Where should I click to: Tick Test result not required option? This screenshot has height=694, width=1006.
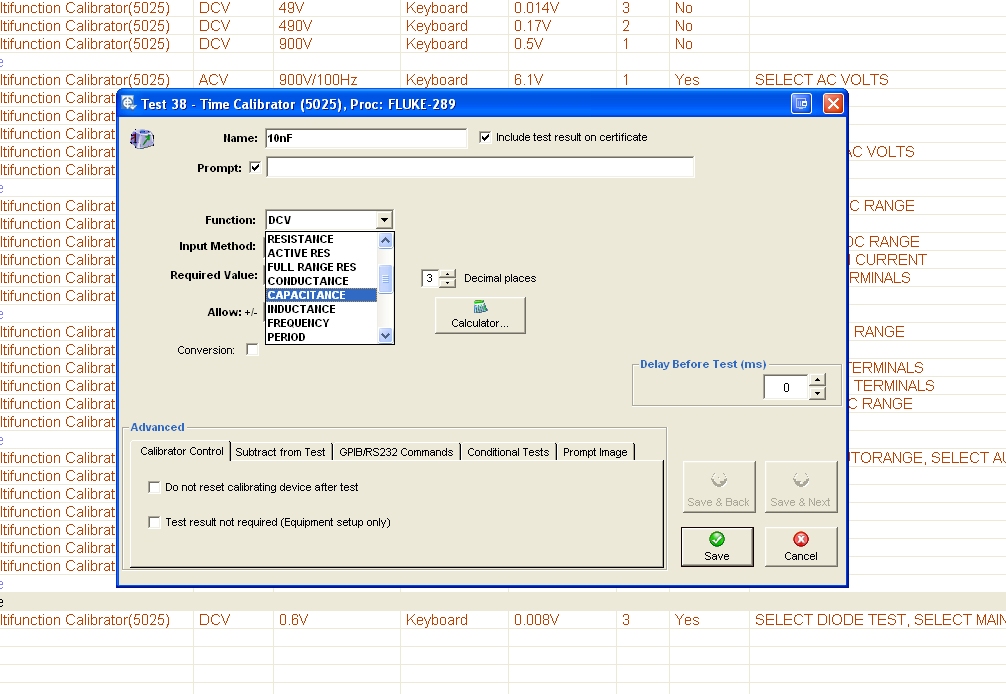click(154, 522)
